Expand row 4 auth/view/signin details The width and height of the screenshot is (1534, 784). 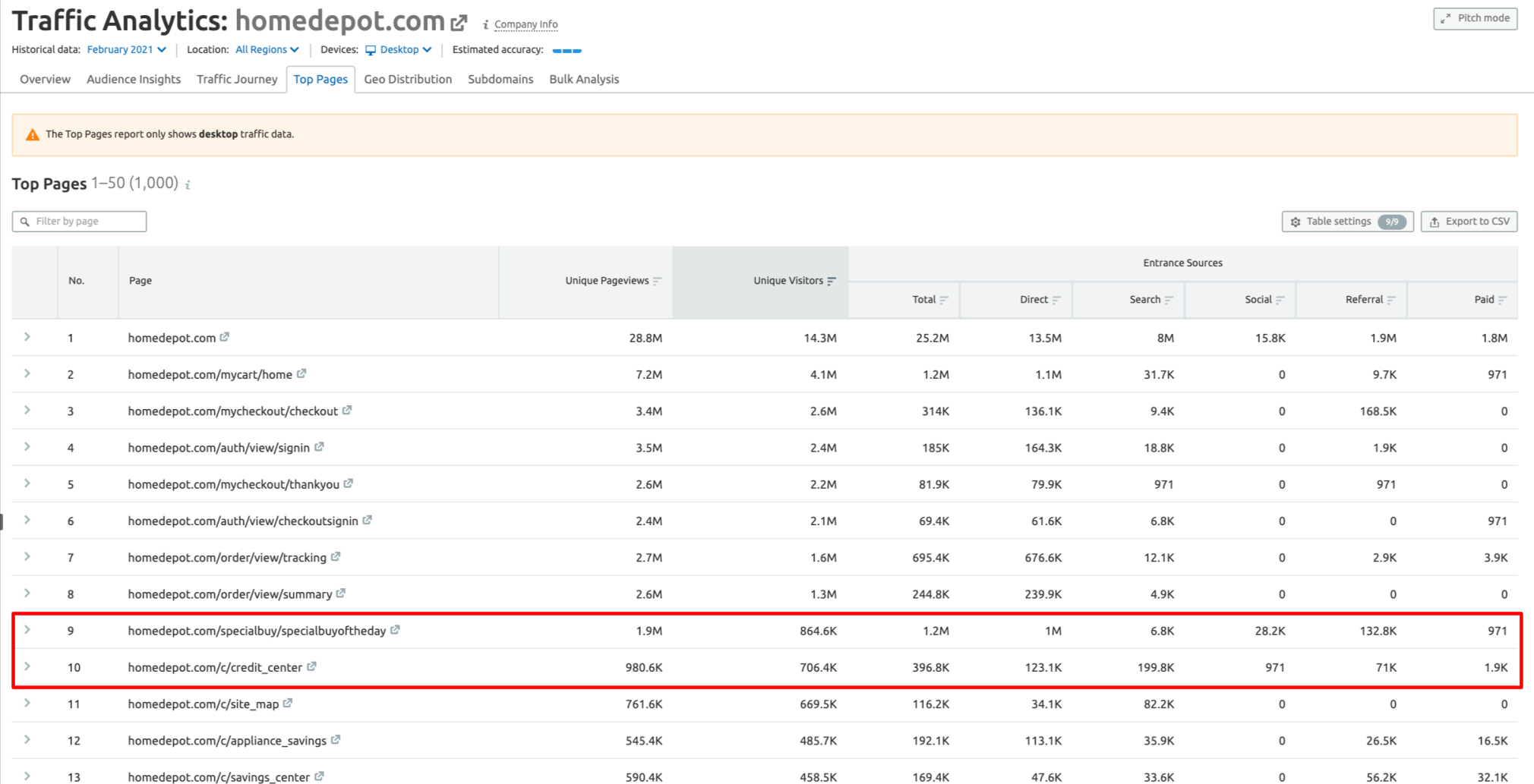point(27,446)
